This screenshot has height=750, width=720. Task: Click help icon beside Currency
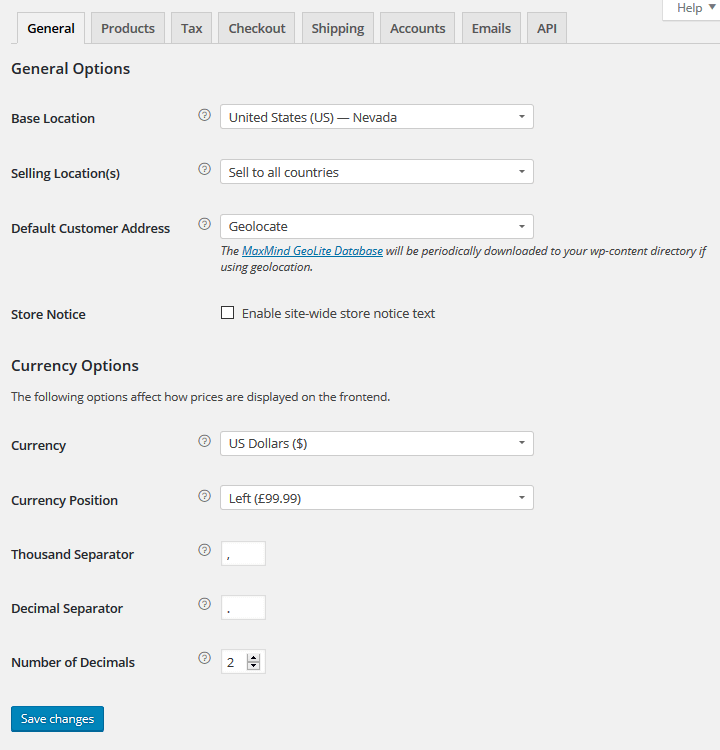coord(205,441)
